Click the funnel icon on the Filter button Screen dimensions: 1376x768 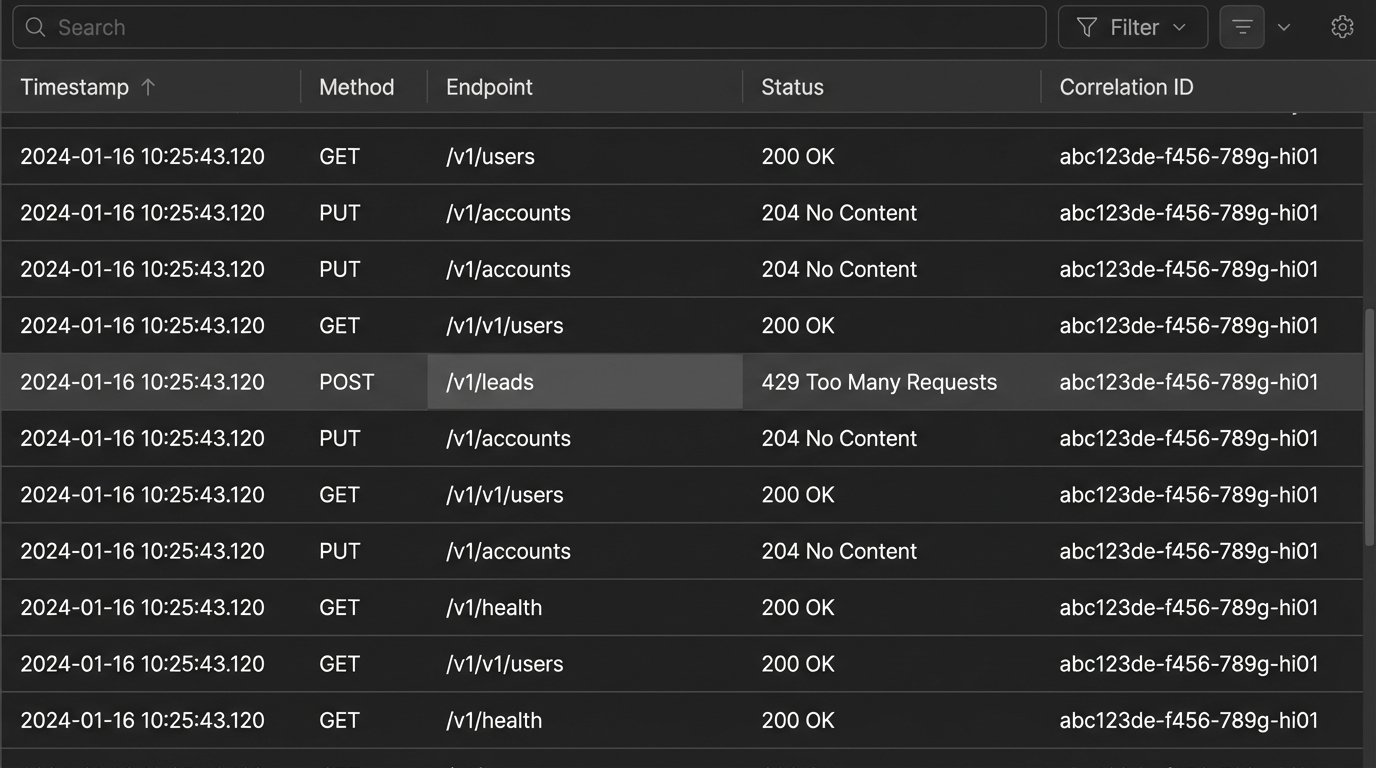coord(1087,28)
